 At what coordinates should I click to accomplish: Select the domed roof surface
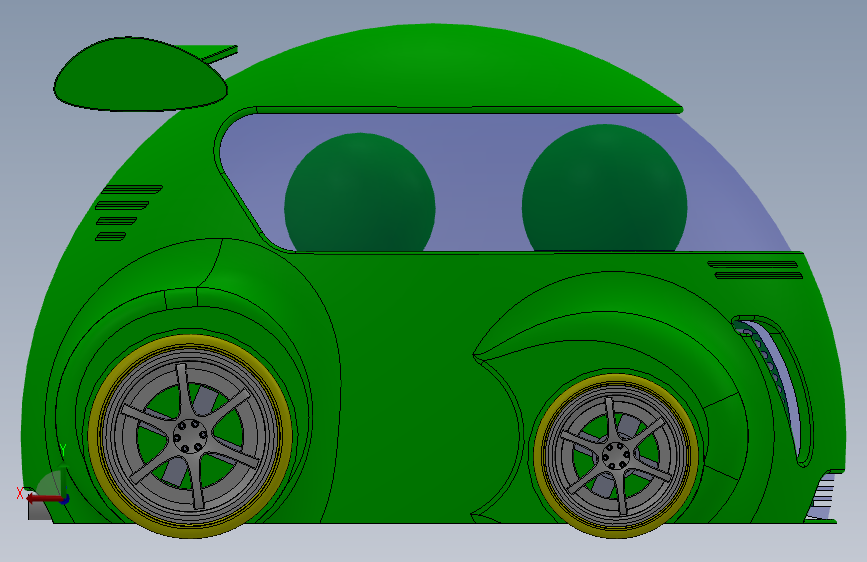coord(442,69)
